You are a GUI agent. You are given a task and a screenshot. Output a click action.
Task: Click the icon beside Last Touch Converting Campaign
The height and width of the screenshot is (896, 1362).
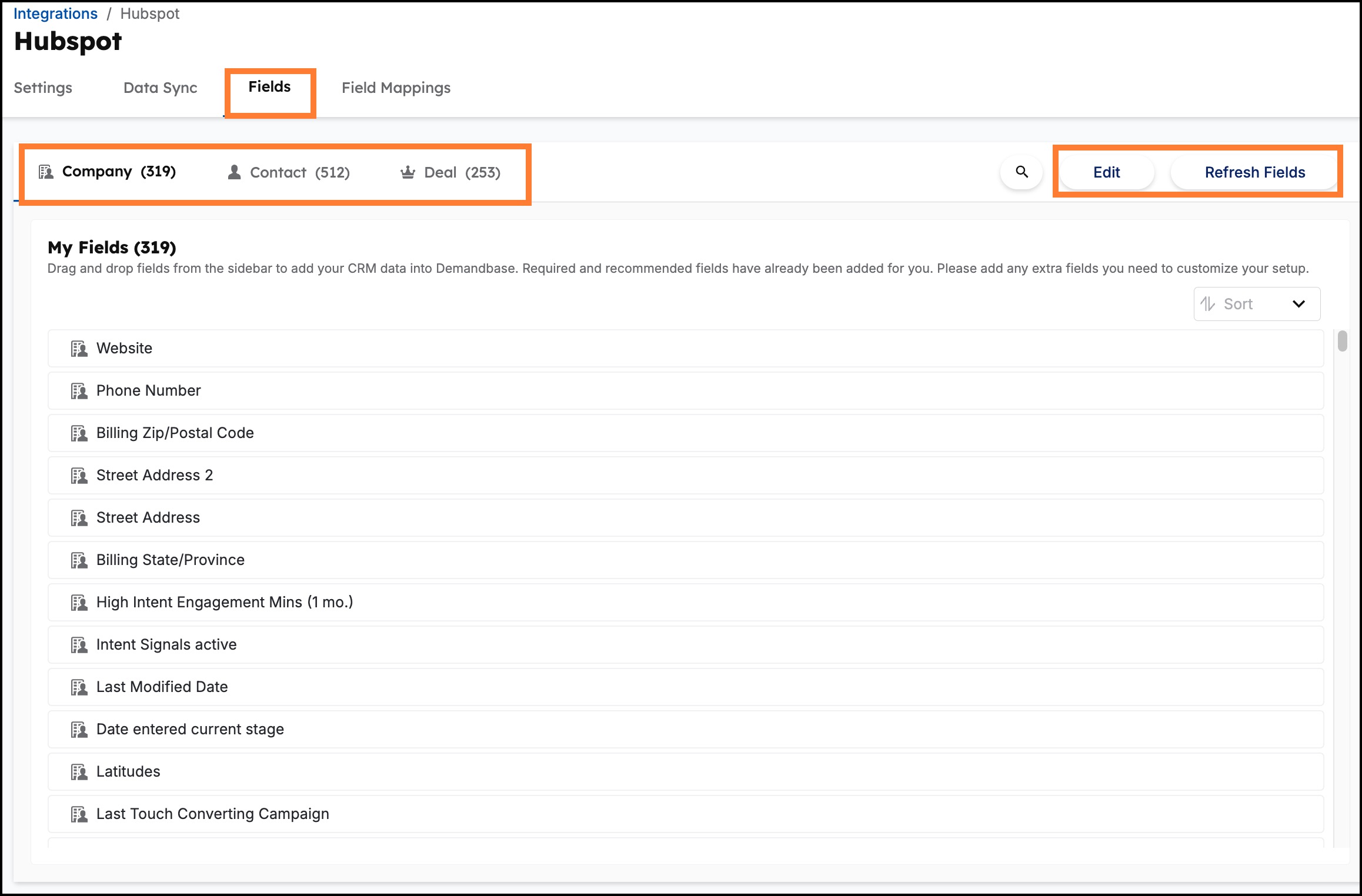(x=79, y=814)
